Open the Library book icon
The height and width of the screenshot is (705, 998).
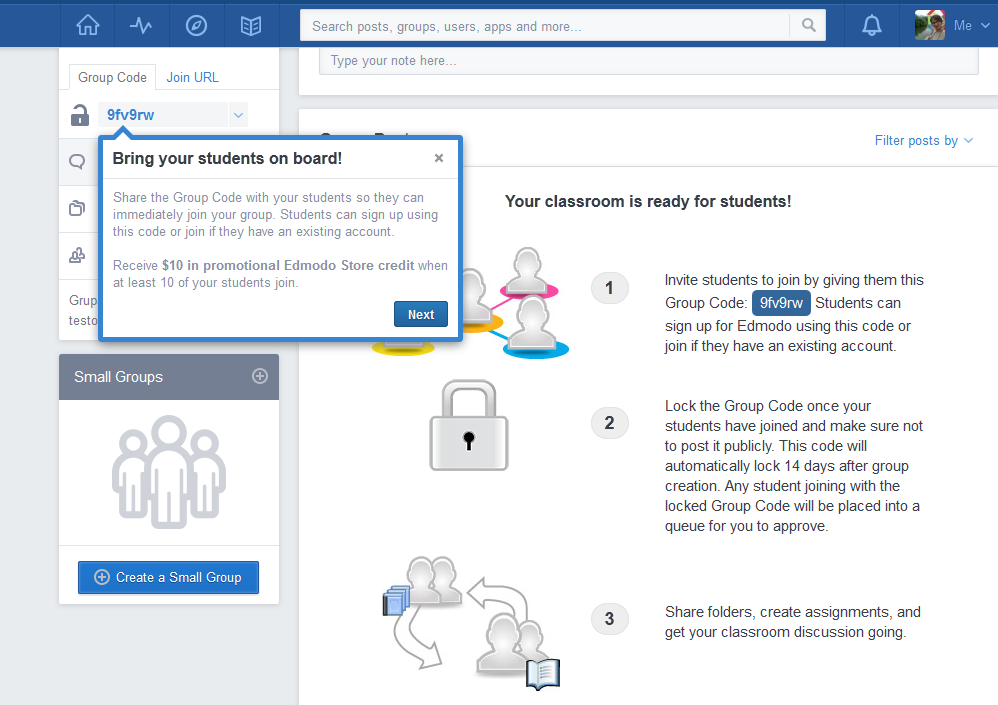(x=251, y=25)
